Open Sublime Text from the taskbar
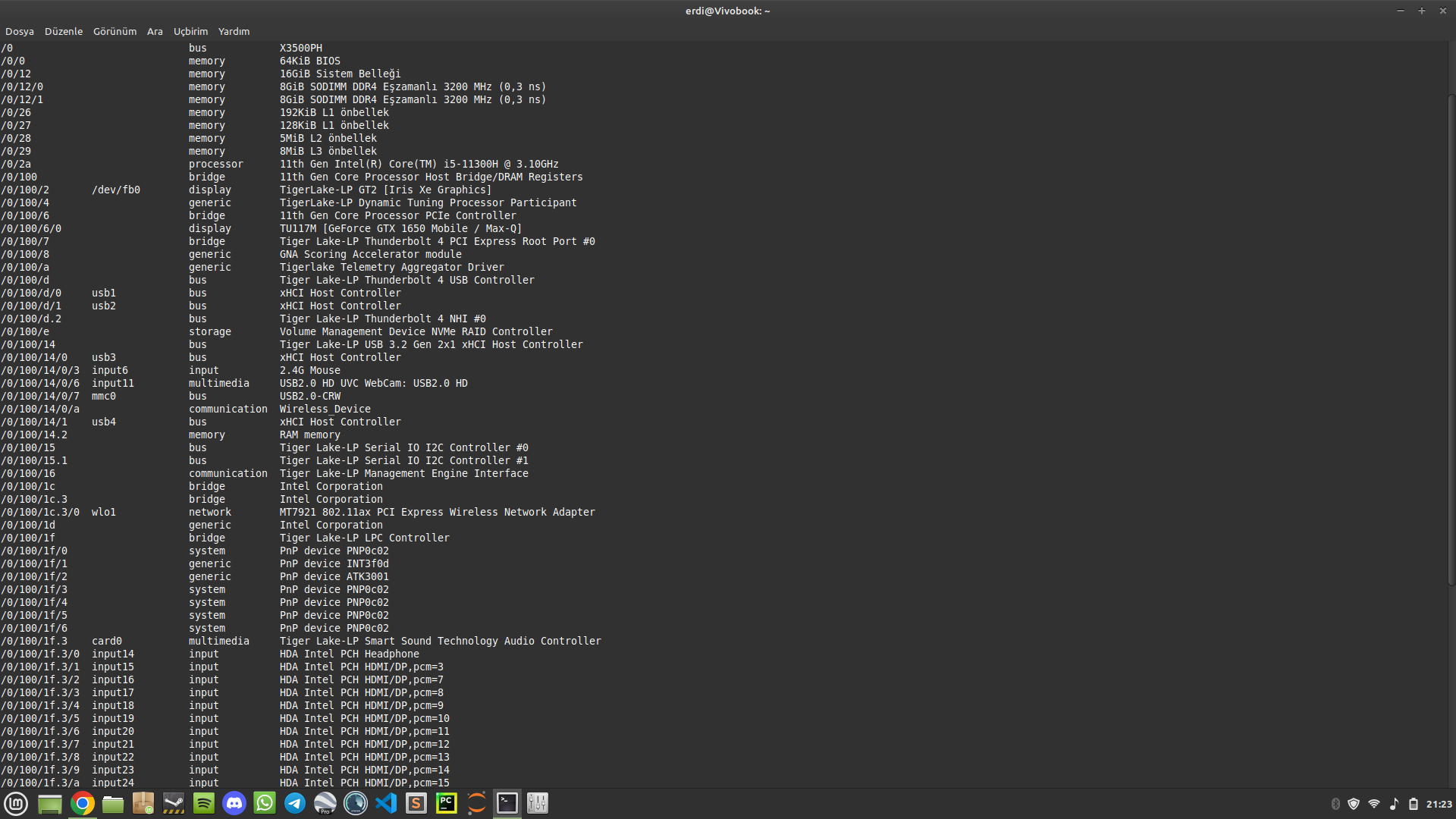The width and height of the screenshot is (1456, 819). 416,803
